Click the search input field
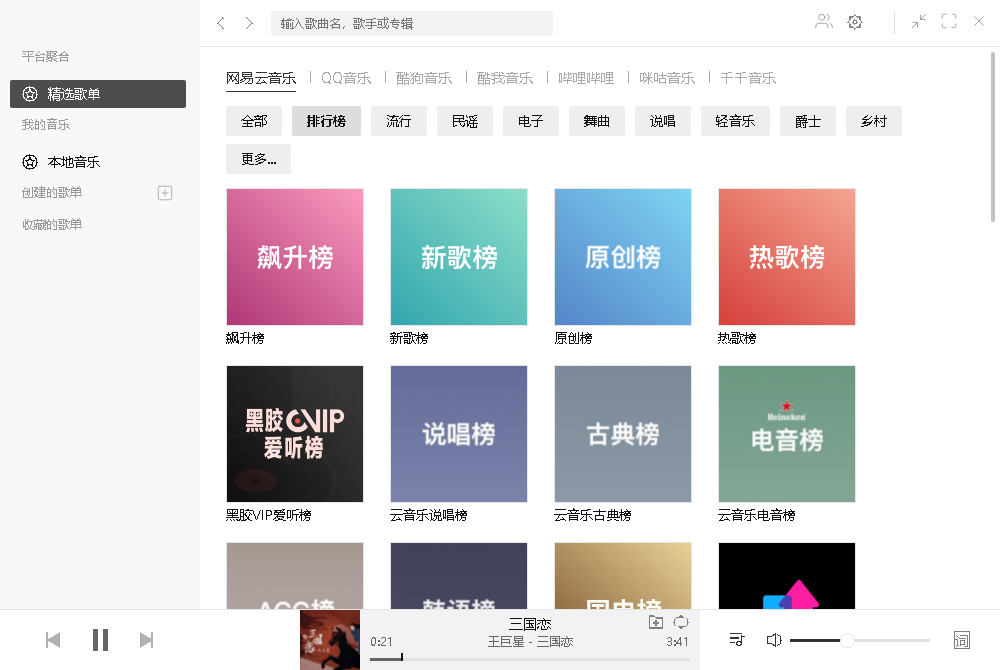Viewport: 1000px width, 670px height. (x=411, y=24)
